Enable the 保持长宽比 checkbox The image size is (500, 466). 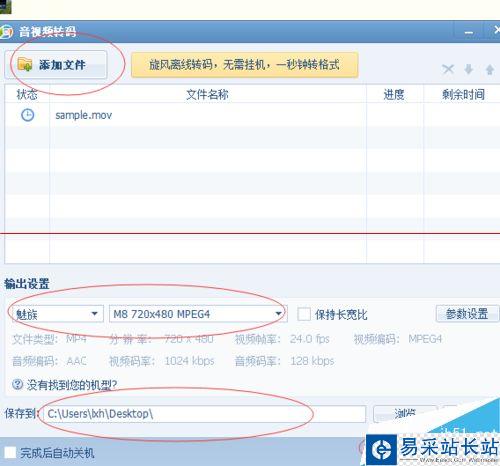pos(304,314)
